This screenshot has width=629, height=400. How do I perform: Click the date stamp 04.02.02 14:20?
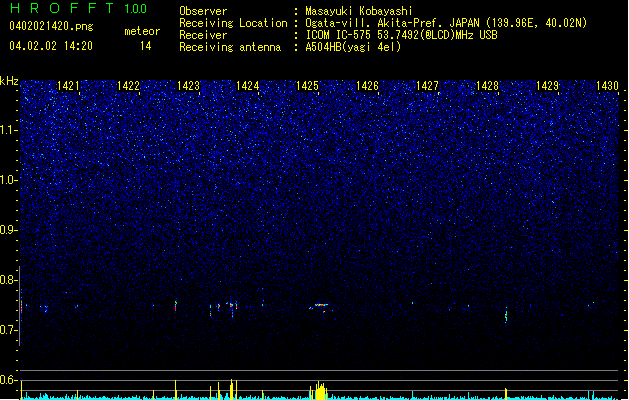[x=51, y=46]
